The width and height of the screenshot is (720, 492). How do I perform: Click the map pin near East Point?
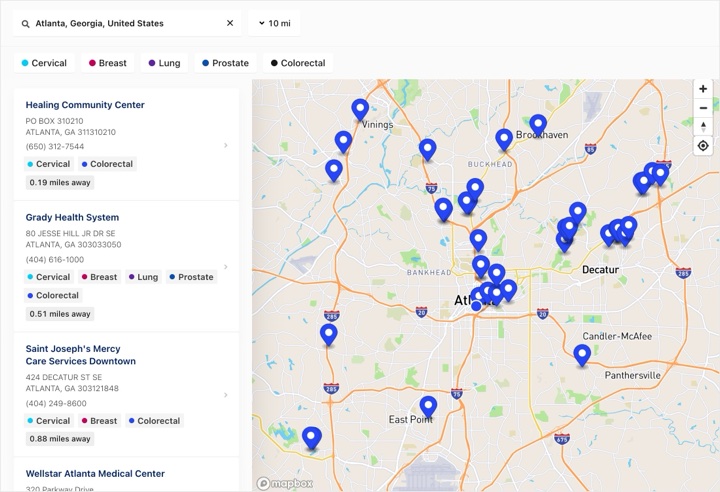pos(428,407)
